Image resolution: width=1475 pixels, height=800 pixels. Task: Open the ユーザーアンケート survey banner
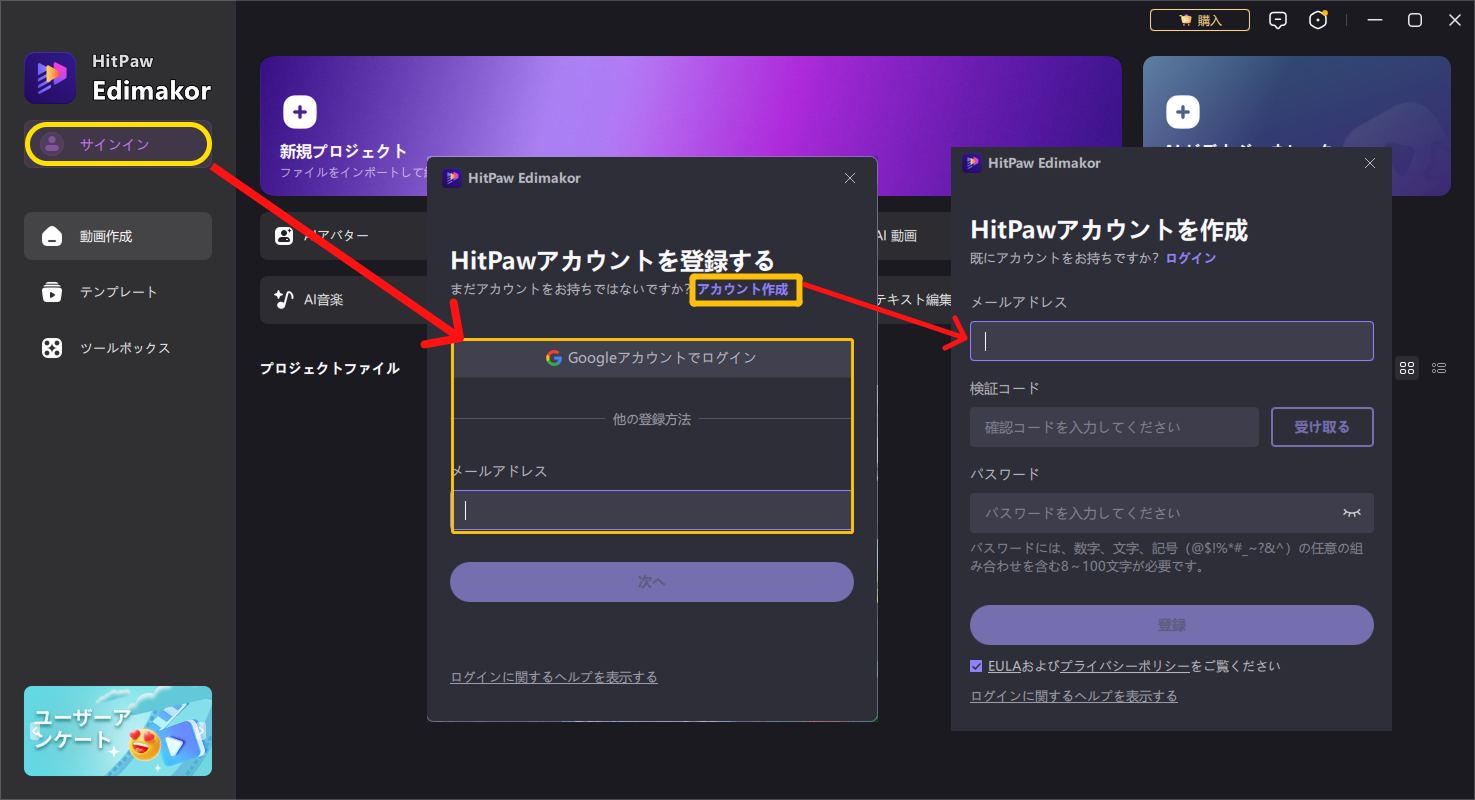tap(117, 731)
